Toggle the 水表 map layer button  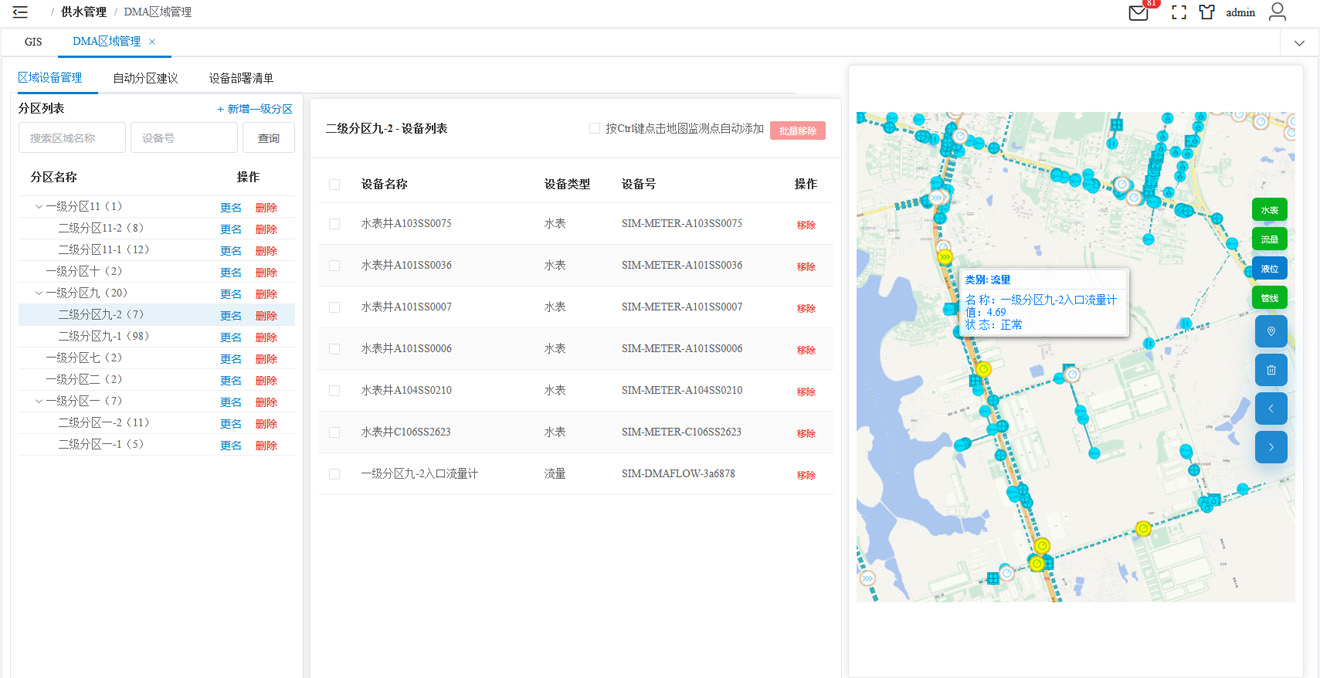coord(1269,210)
